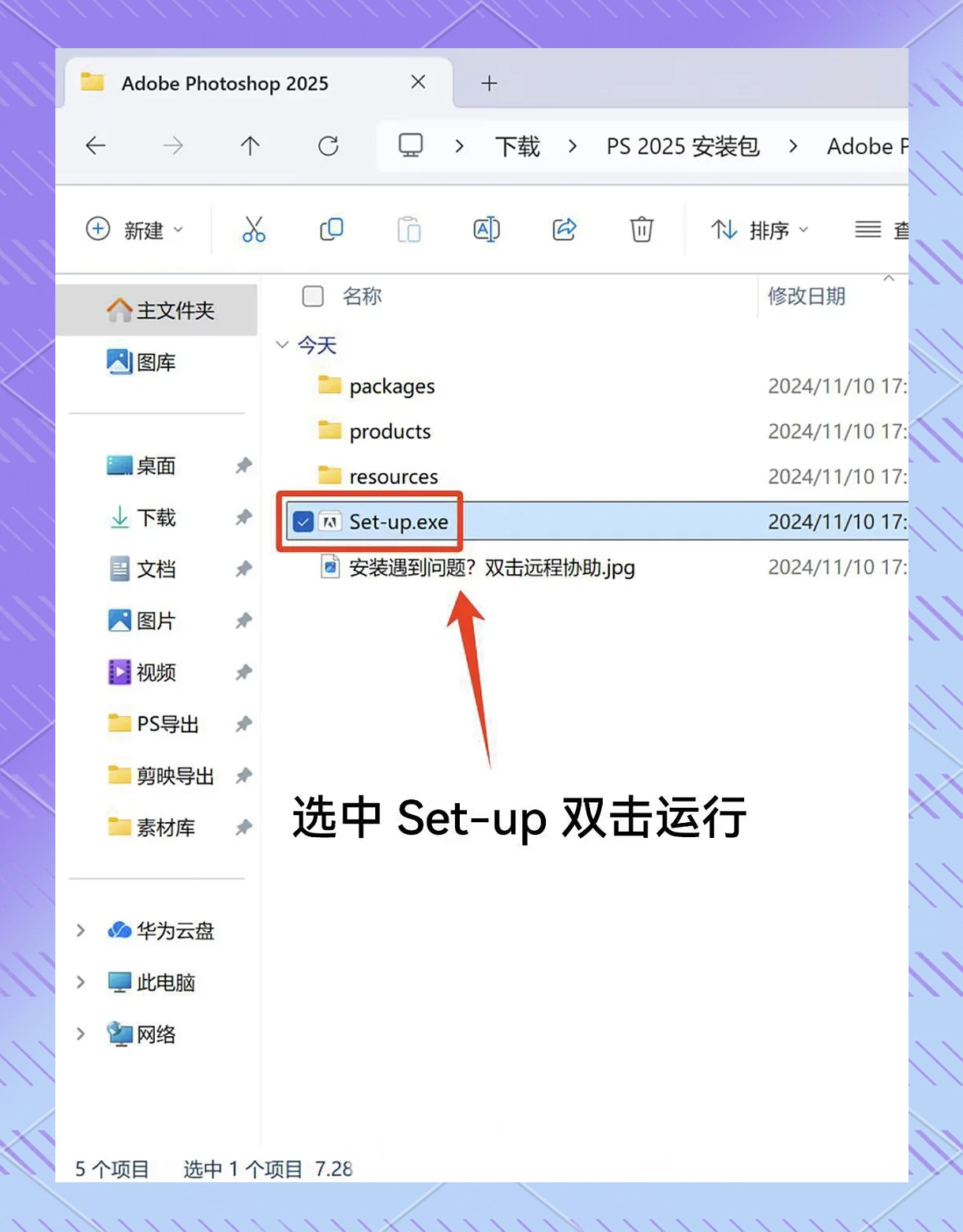The width and height of the screenshot is (963, 1232).
Task: Click the Forward navigation arrow
Action: tap(172, 146)
